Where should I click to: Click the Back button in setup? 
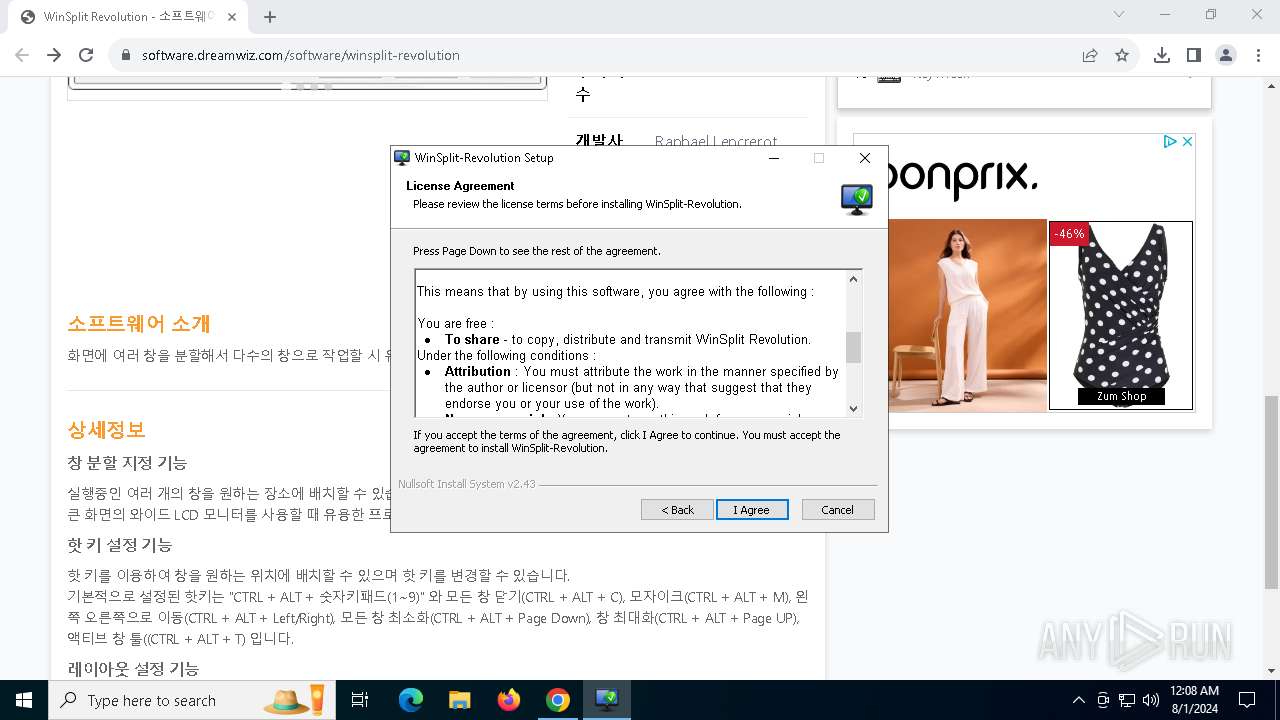tap(677, 510)
